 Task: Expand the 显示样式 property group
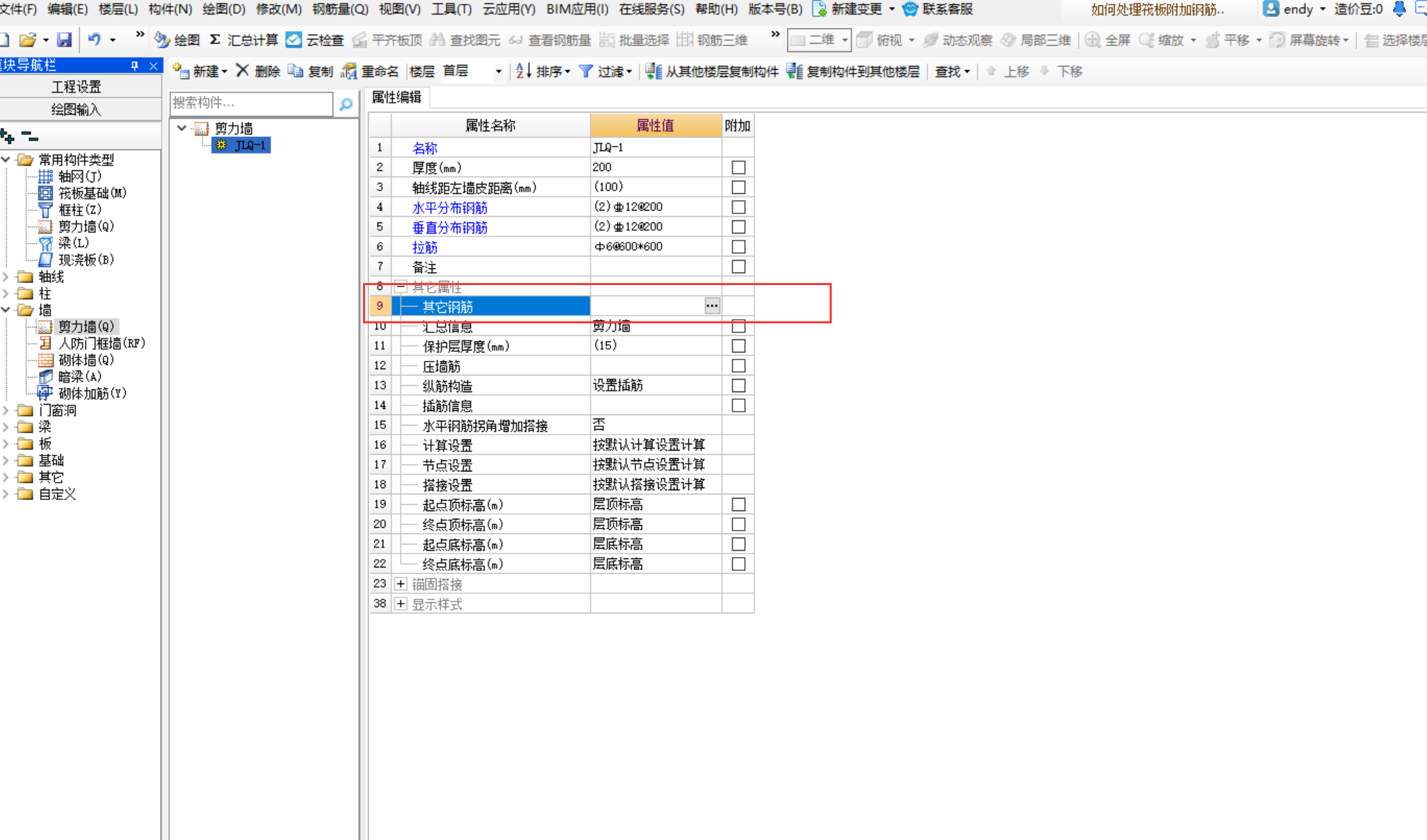pyautogui.click(x=401, y=604)
